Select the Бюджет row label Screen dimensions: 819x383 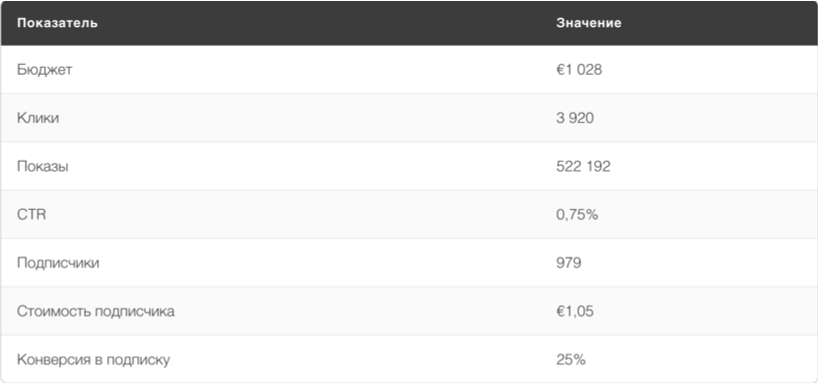[x=44, y=70]
